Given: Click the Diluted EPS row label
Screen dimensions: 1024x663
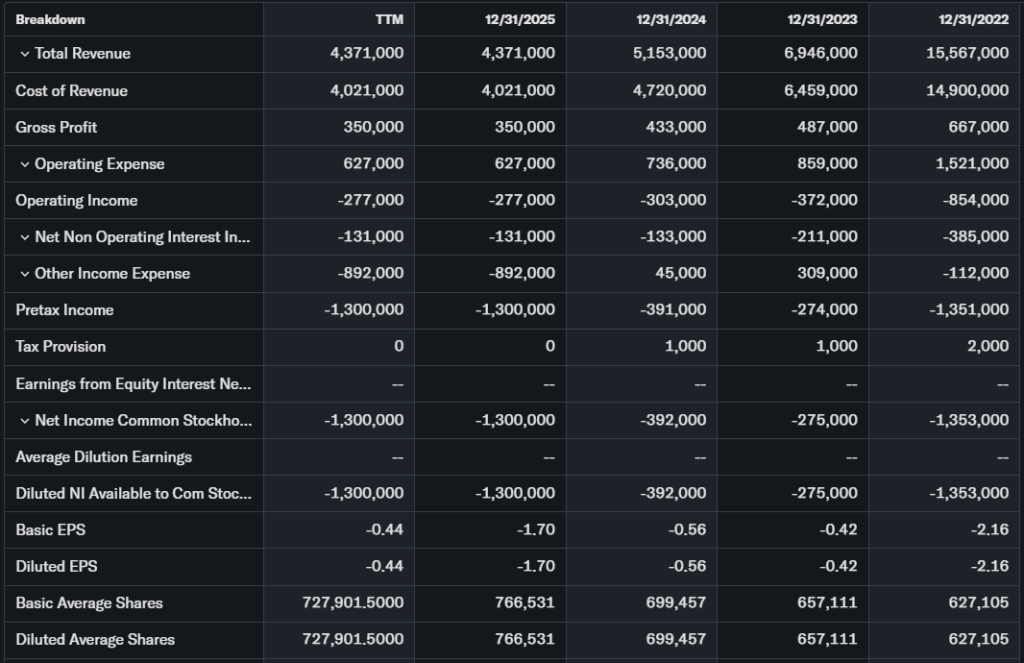Looking at the screenshot, I should click(55, 567).
